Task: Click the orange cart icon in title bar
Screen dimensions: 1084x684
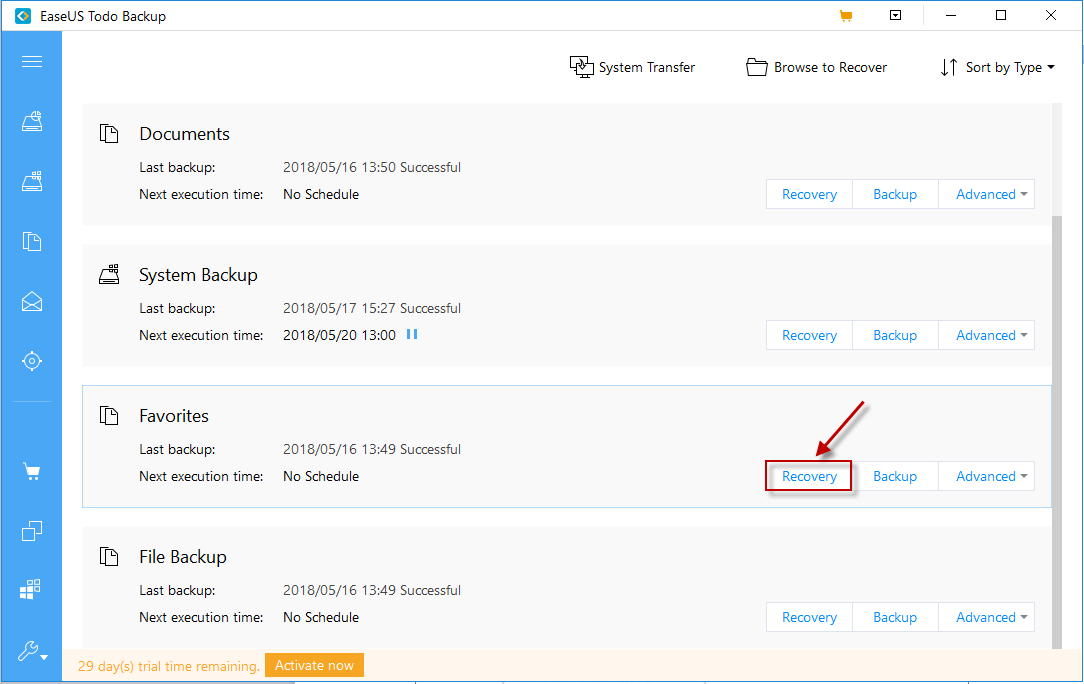Action: point(845,15)
